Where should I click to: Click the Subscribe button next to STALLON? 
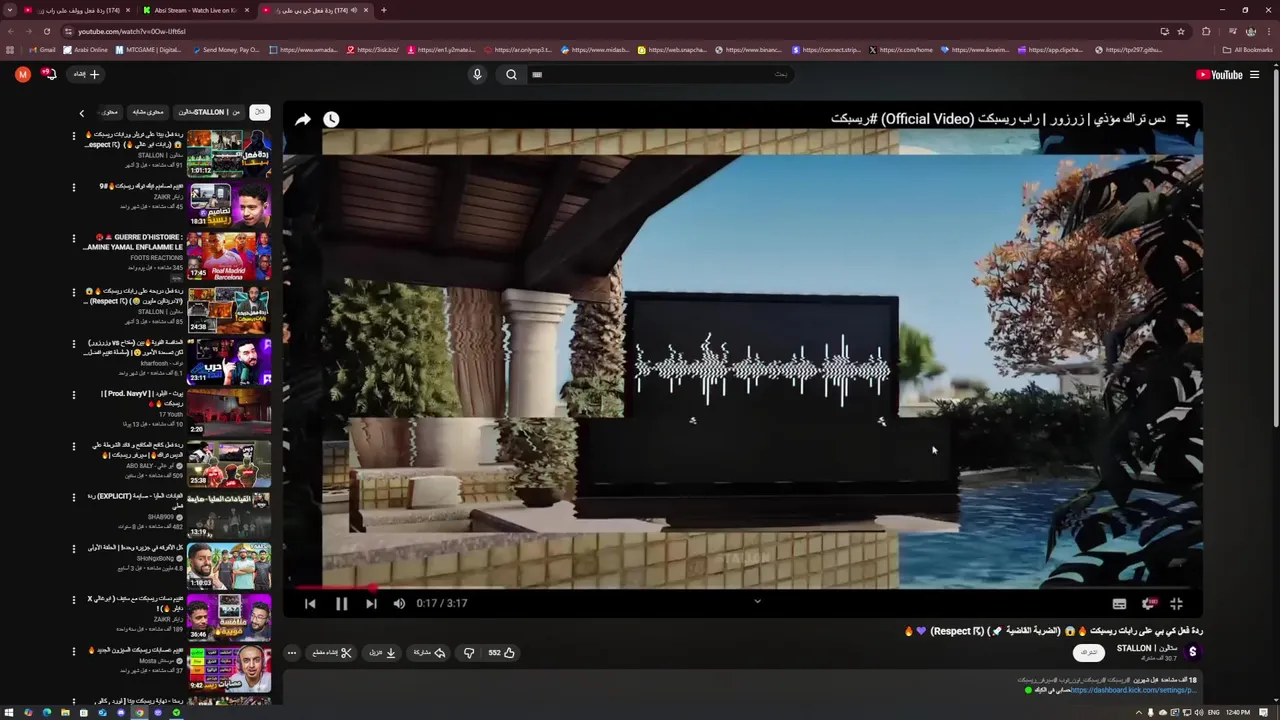click(1089, 652)
